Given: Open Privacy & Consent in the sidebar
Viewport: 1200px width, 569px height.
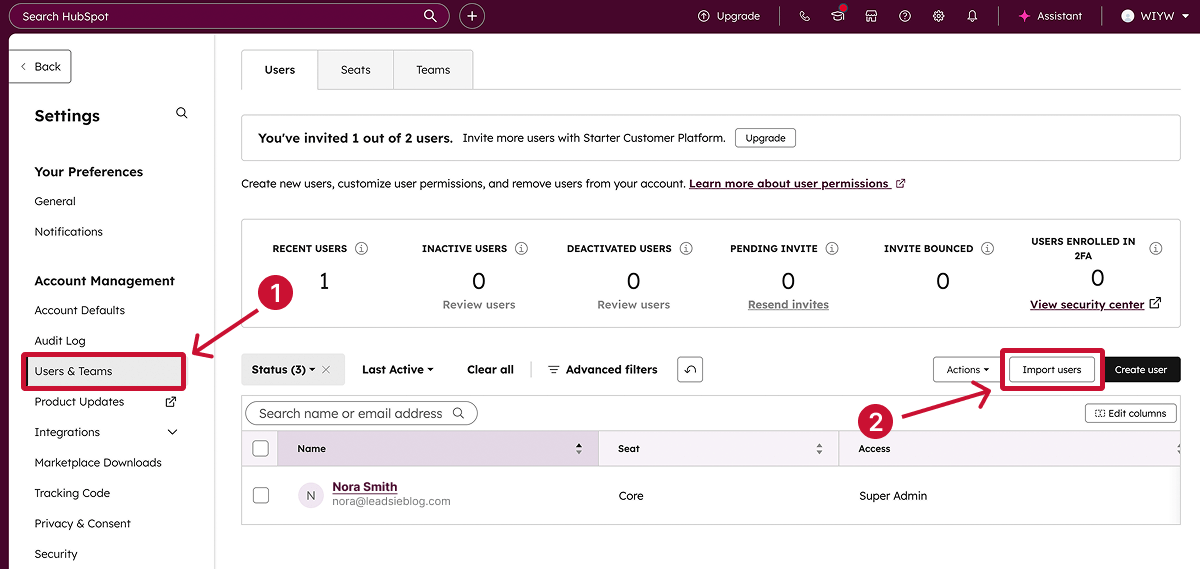Looking at the screenshot, I should tap(82, 524).
